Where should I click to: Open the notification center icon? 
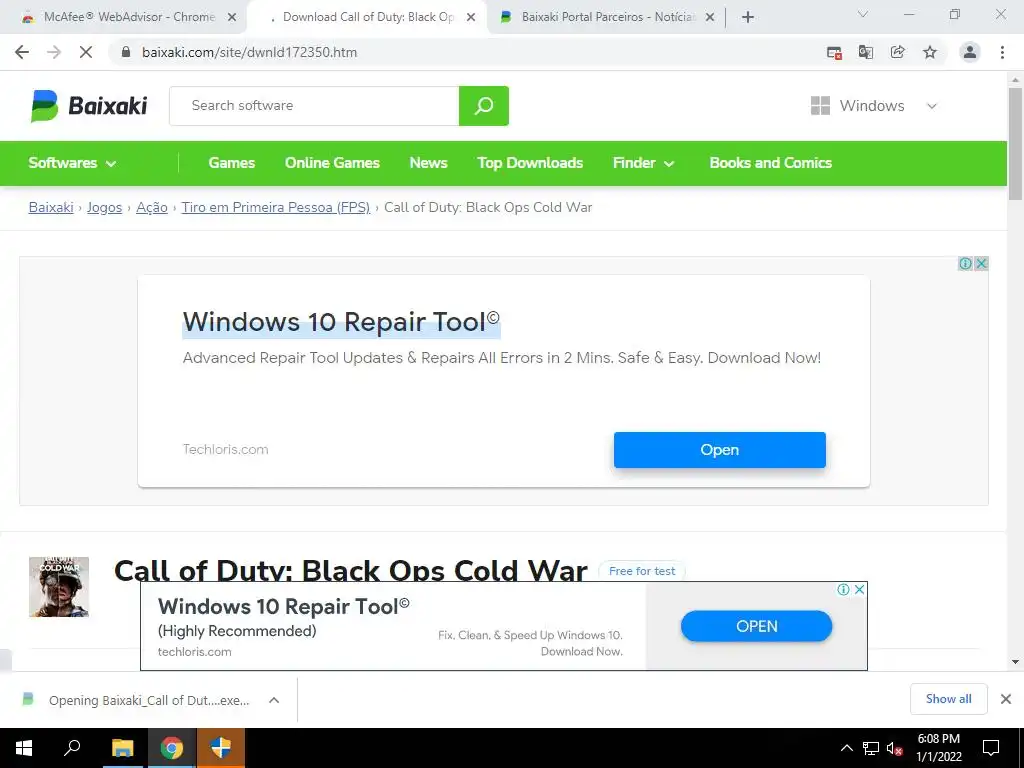pyautogui.click(x=991, y=748)
